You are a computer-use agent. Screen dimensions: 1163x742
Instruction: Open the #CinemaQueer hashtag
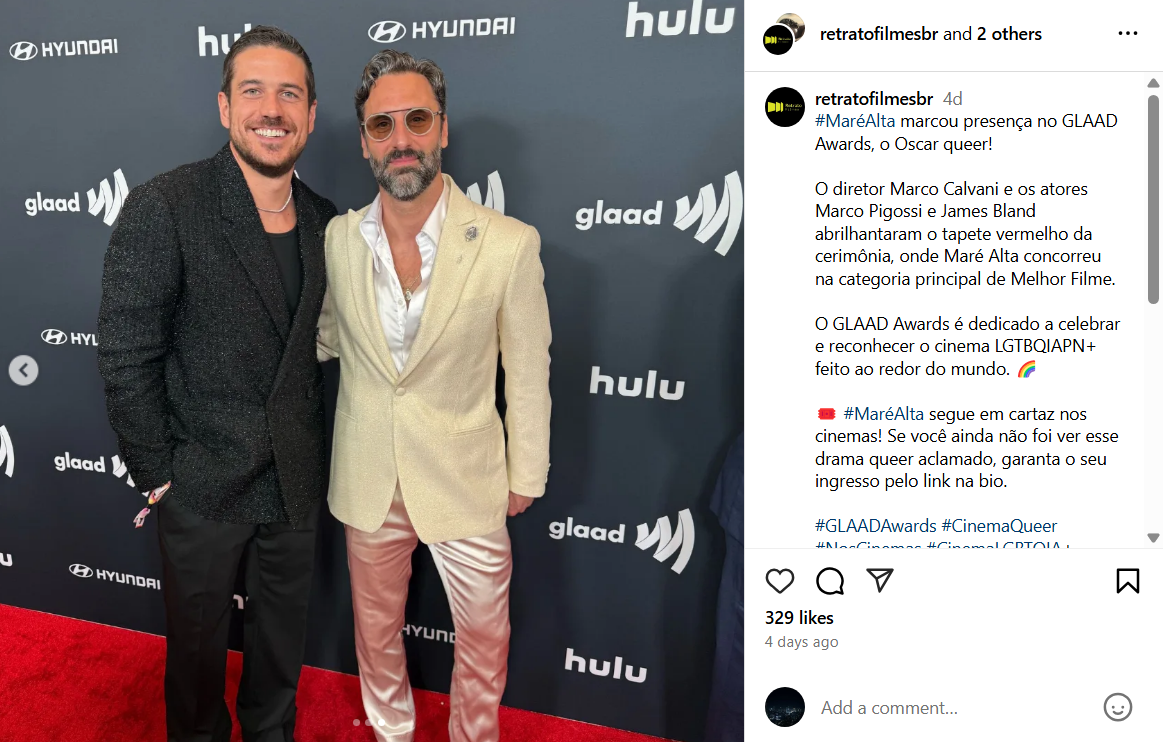(999, 526)
